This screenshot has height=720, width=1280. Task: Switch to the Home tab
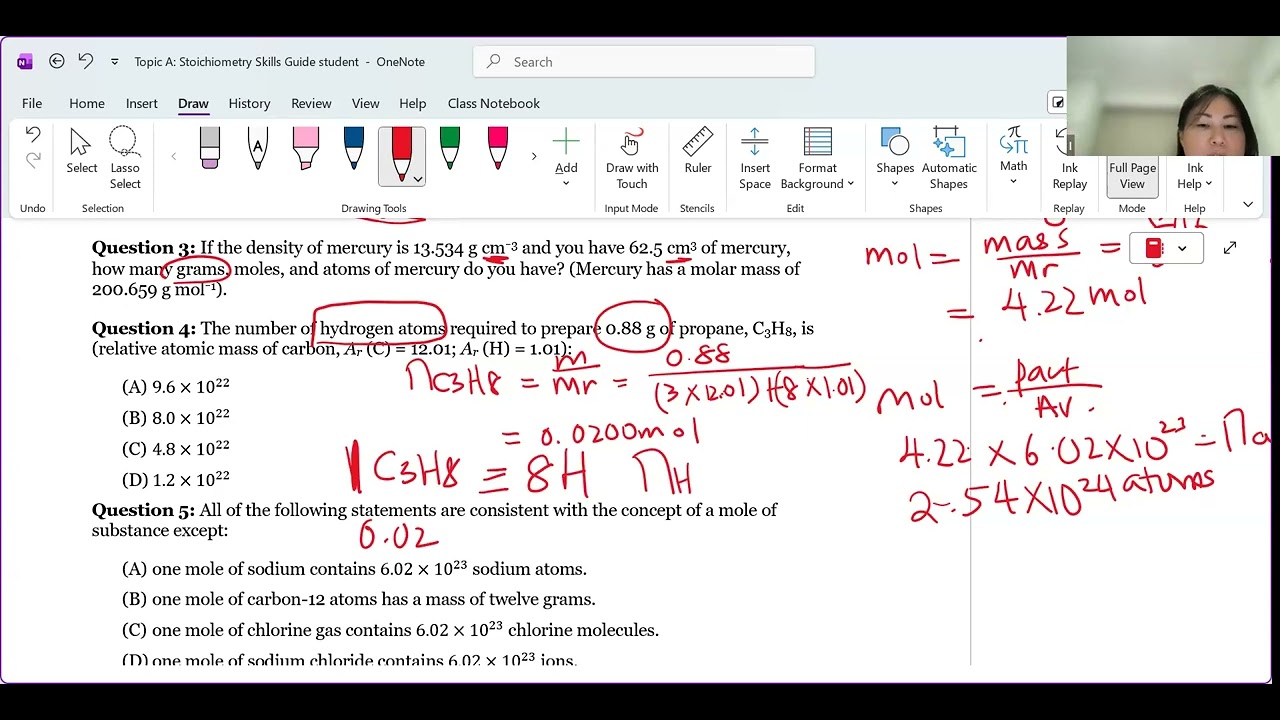click(x=87, y=103)
